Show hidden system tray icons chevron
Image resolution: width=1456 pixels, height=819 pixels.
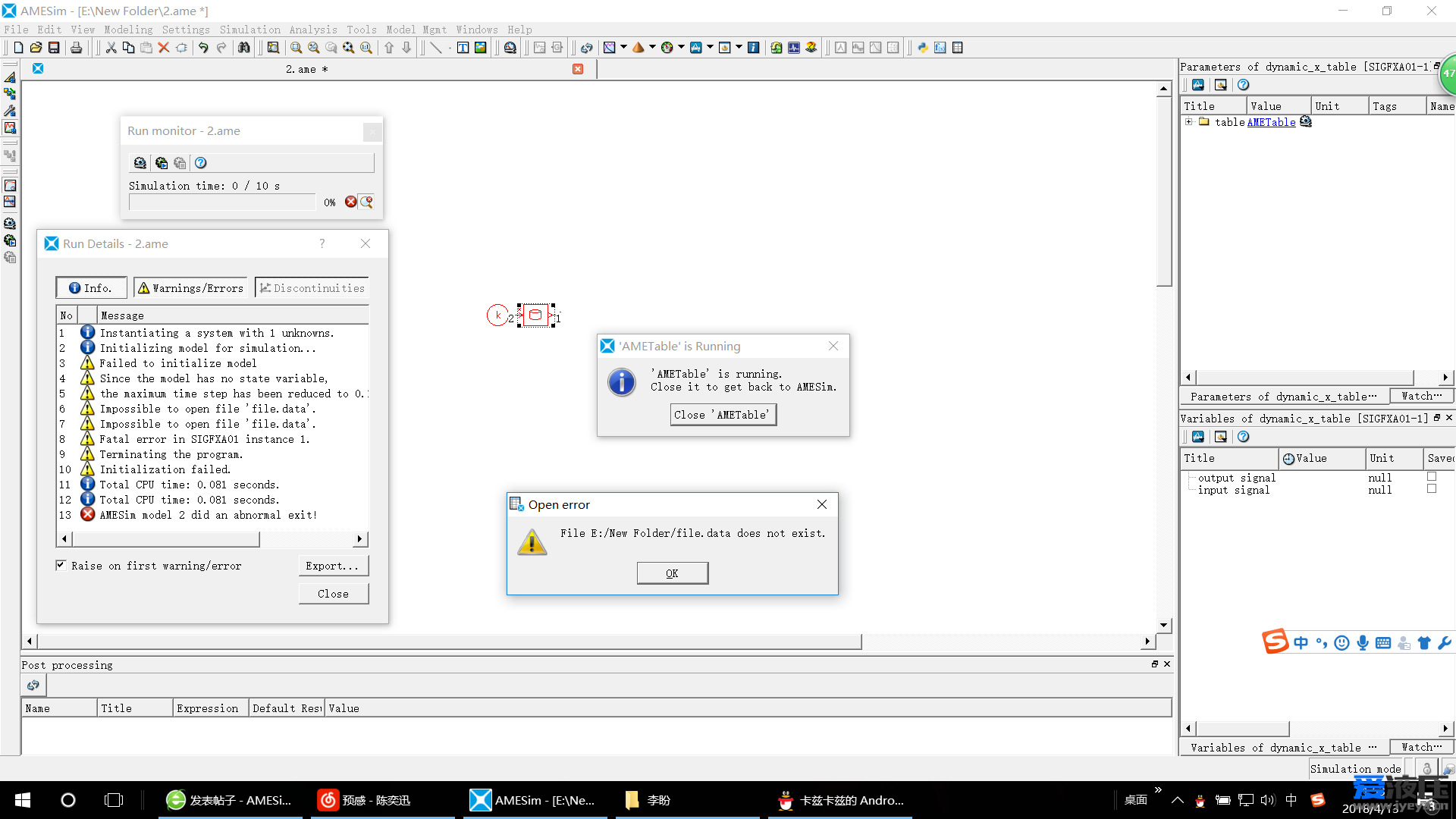(x=1177, y=800)
